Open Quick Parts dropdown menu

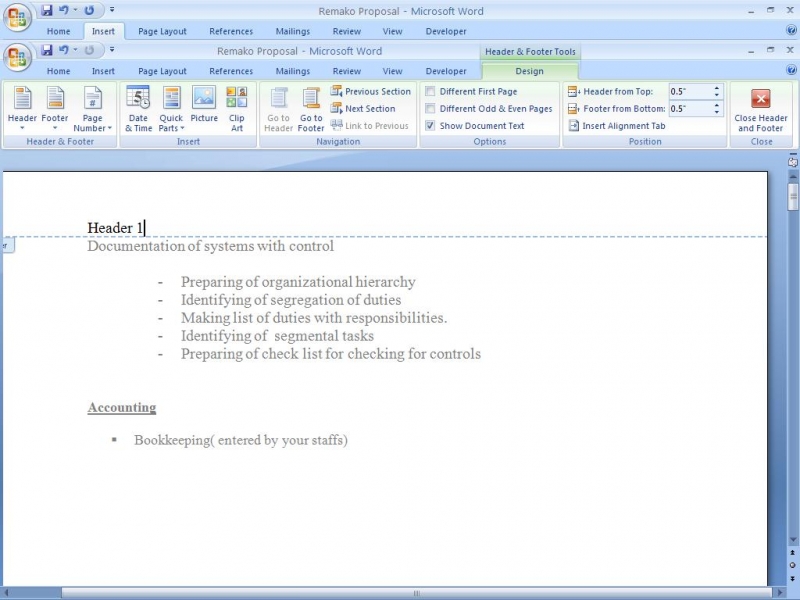171,109
